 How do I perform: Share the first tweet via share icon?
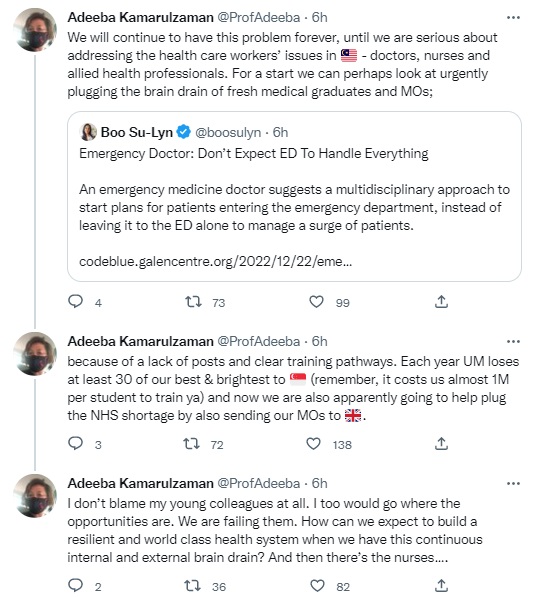[x=441, y=302]
